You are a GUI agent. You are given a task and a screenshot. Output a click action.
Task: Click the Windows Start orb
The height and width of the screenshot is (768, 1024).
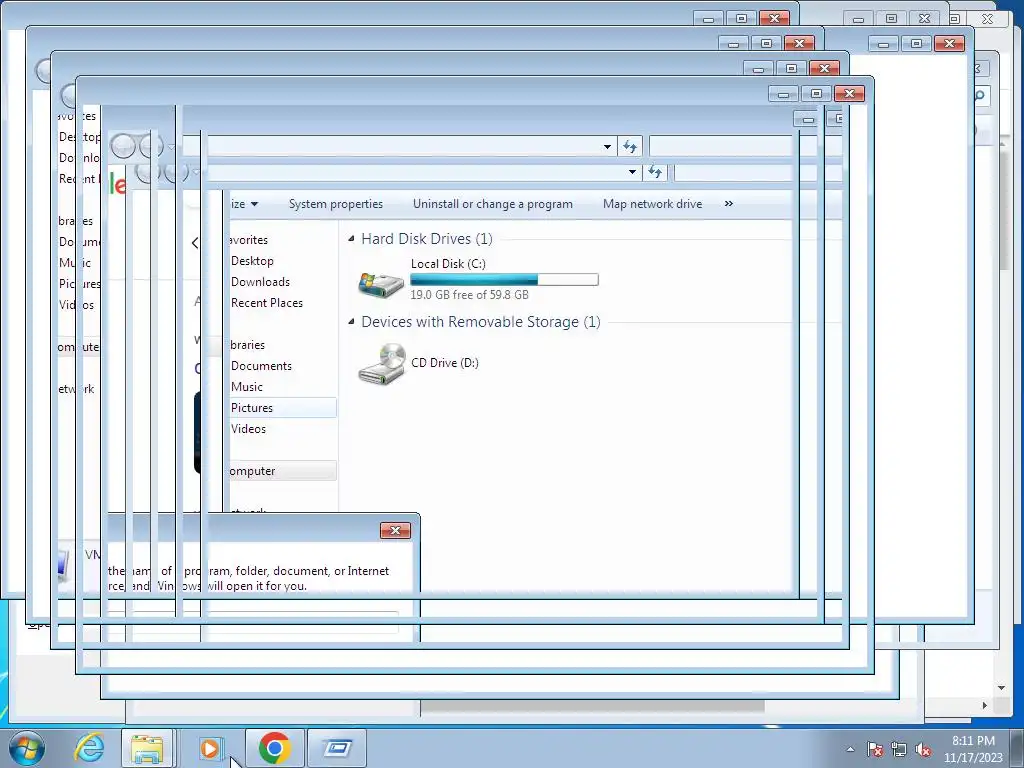tap(26, 747)
